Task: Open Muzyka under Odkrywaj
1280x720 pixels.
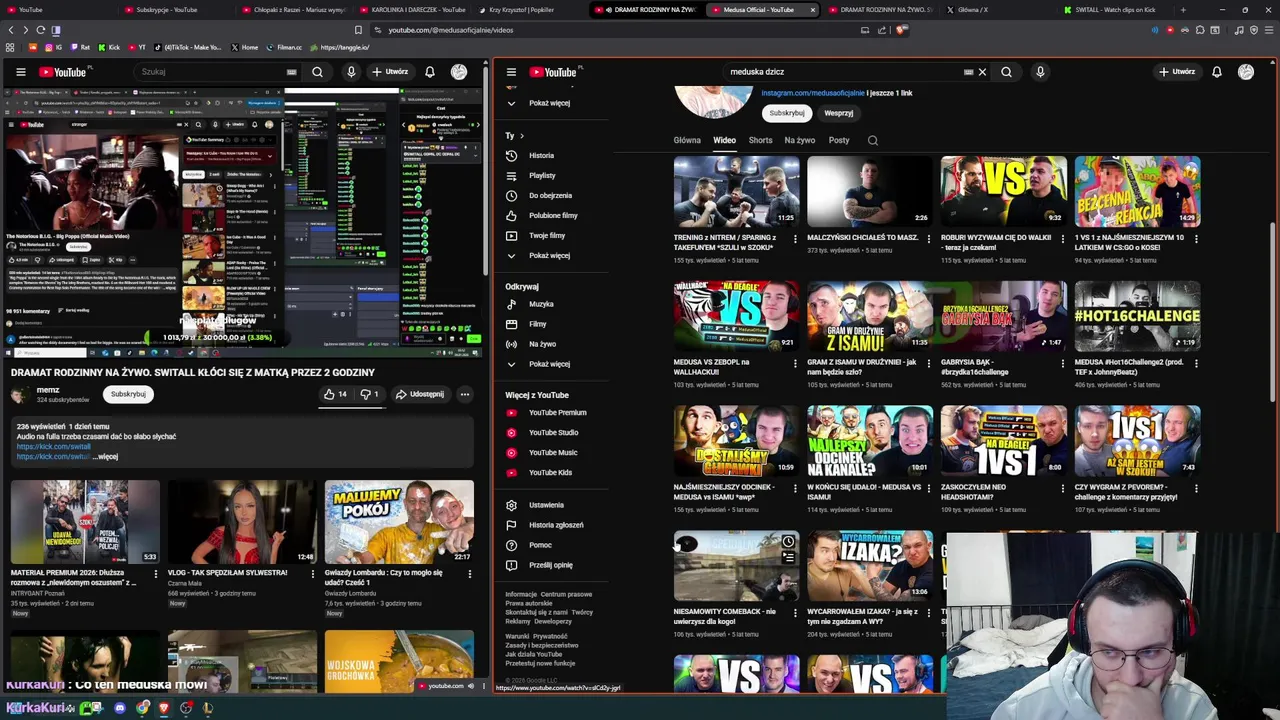Action: pos(540,304)
